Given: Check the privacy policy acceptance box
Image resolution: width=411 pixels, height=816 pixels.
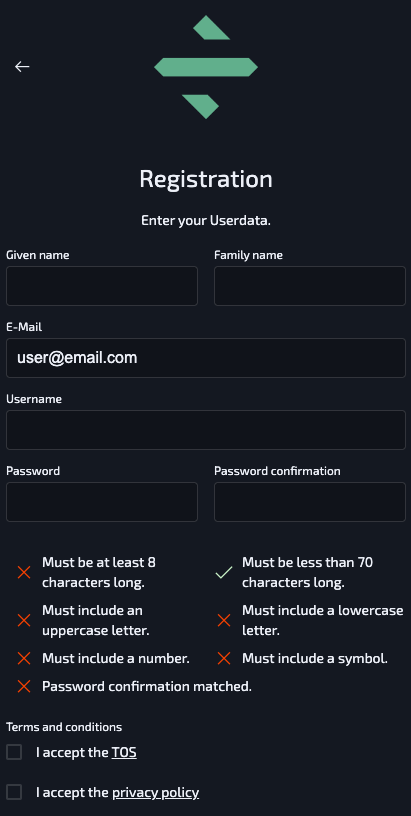Looking at the screenshot, I should pos(14,792).
